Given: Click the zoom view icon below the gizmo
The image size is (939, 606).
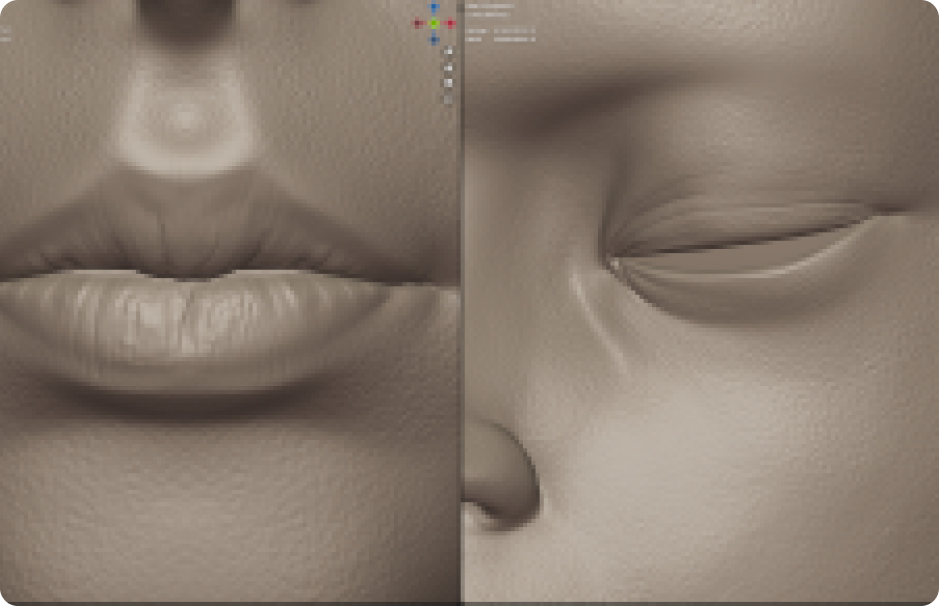Looking at the screenshot, I should pyautogui.click(x=448, y=52).
